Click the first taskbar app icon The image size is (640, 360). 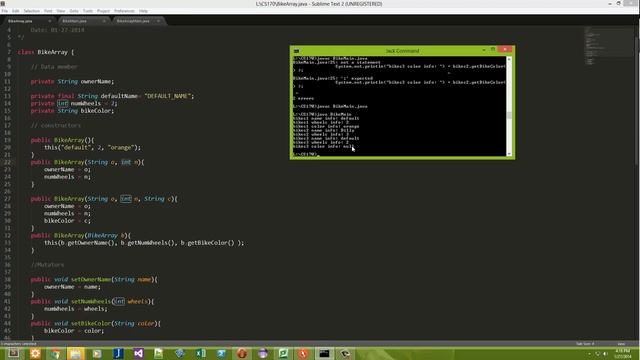tap(13, 353)
